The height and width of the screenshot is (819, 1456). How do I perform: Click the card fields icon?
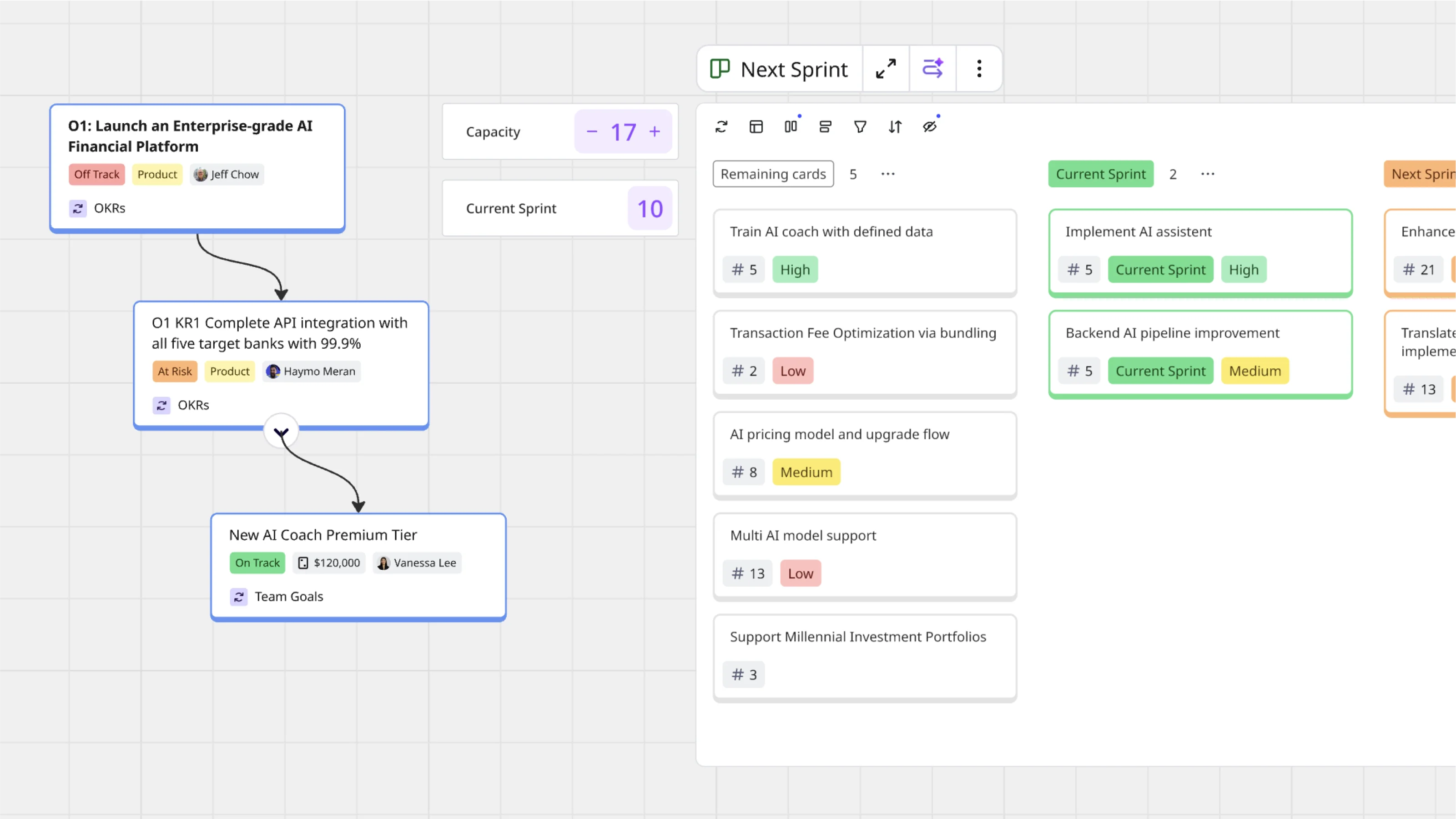(x=825, y=126)
